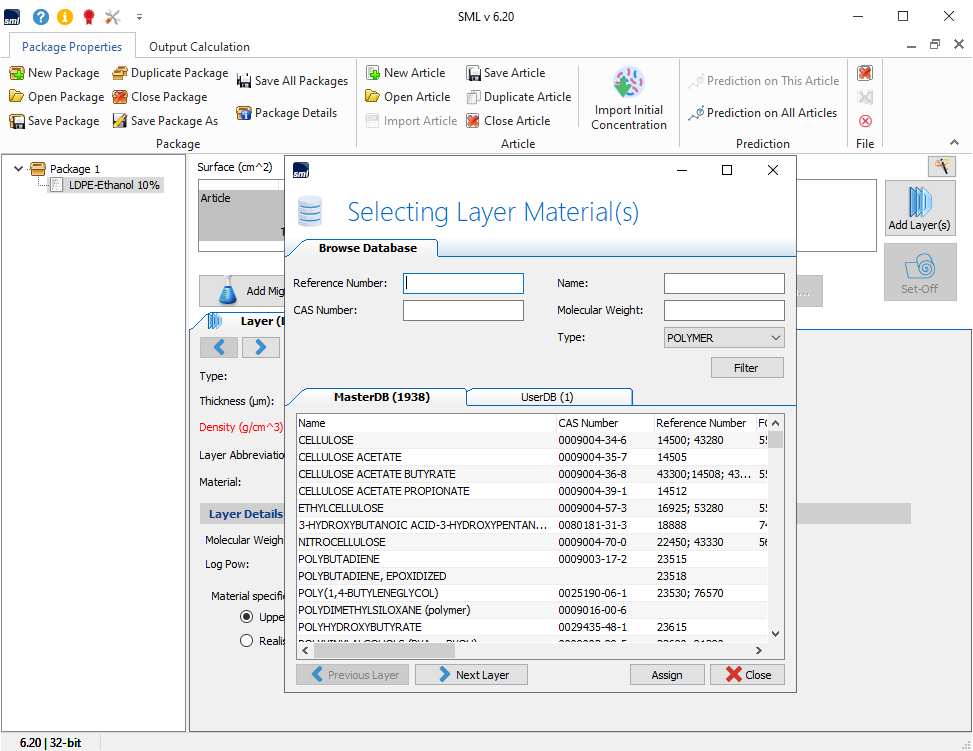Click the Reference Number input field
This screenshot has width=973, height=751.
pos(463,284)
